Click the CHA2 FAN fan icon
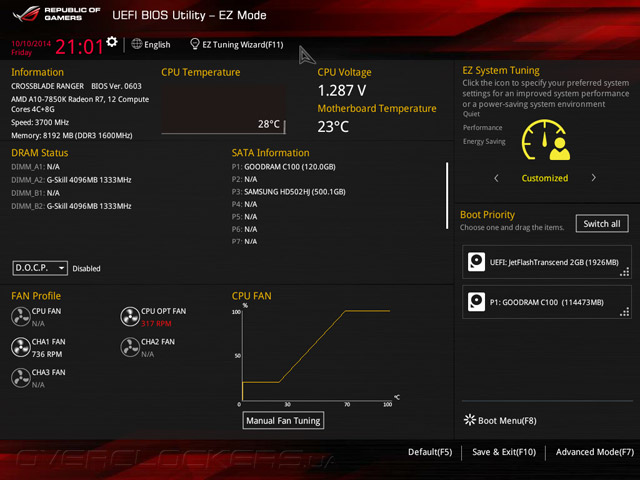 [130, 347]
